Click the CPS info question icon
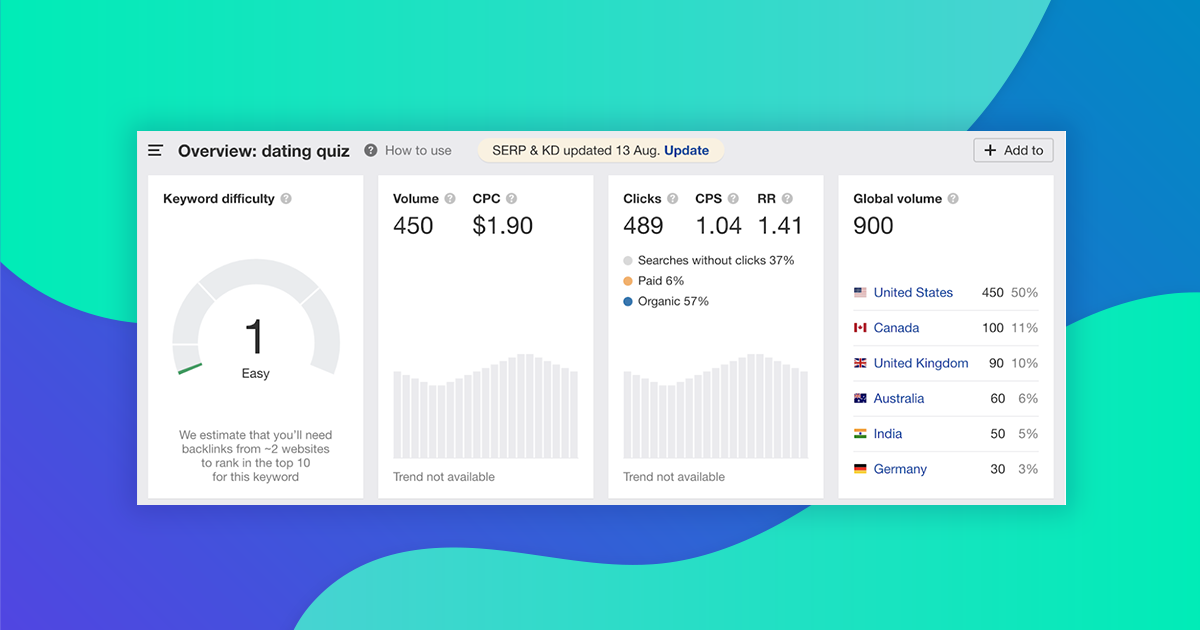1200x630 pixels. click(x=733, y=199)
